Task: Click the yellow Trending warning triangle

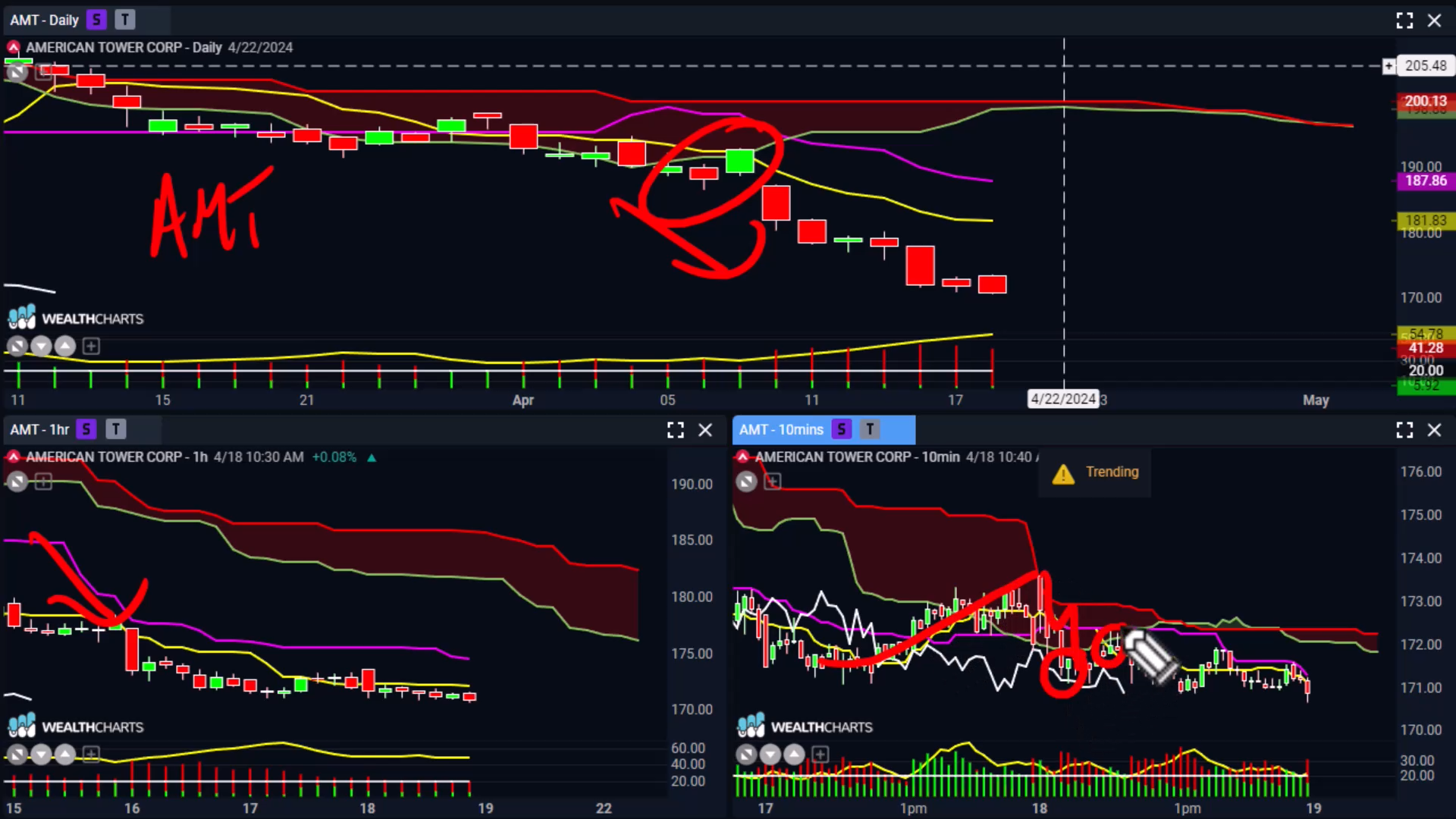Action: 1063,474
